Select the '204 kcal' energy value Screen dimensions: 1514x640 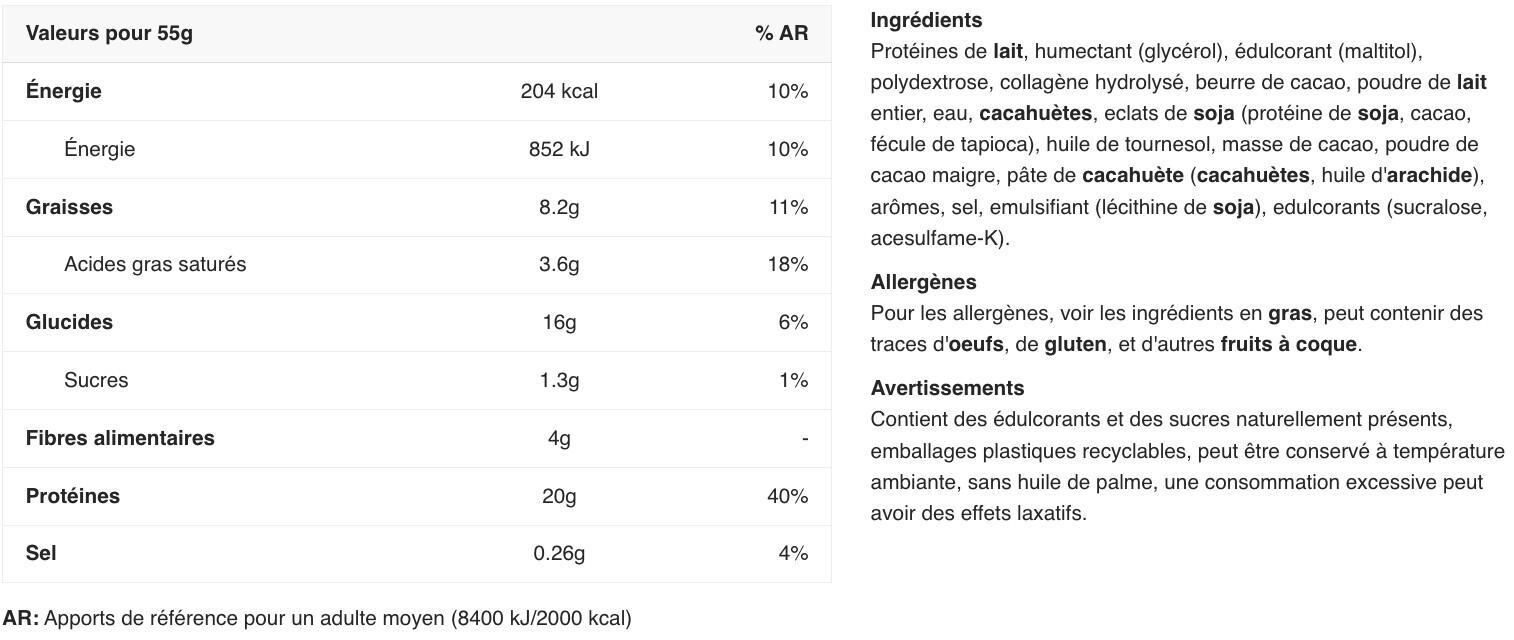pyautogui.click(x=559, y=91)
